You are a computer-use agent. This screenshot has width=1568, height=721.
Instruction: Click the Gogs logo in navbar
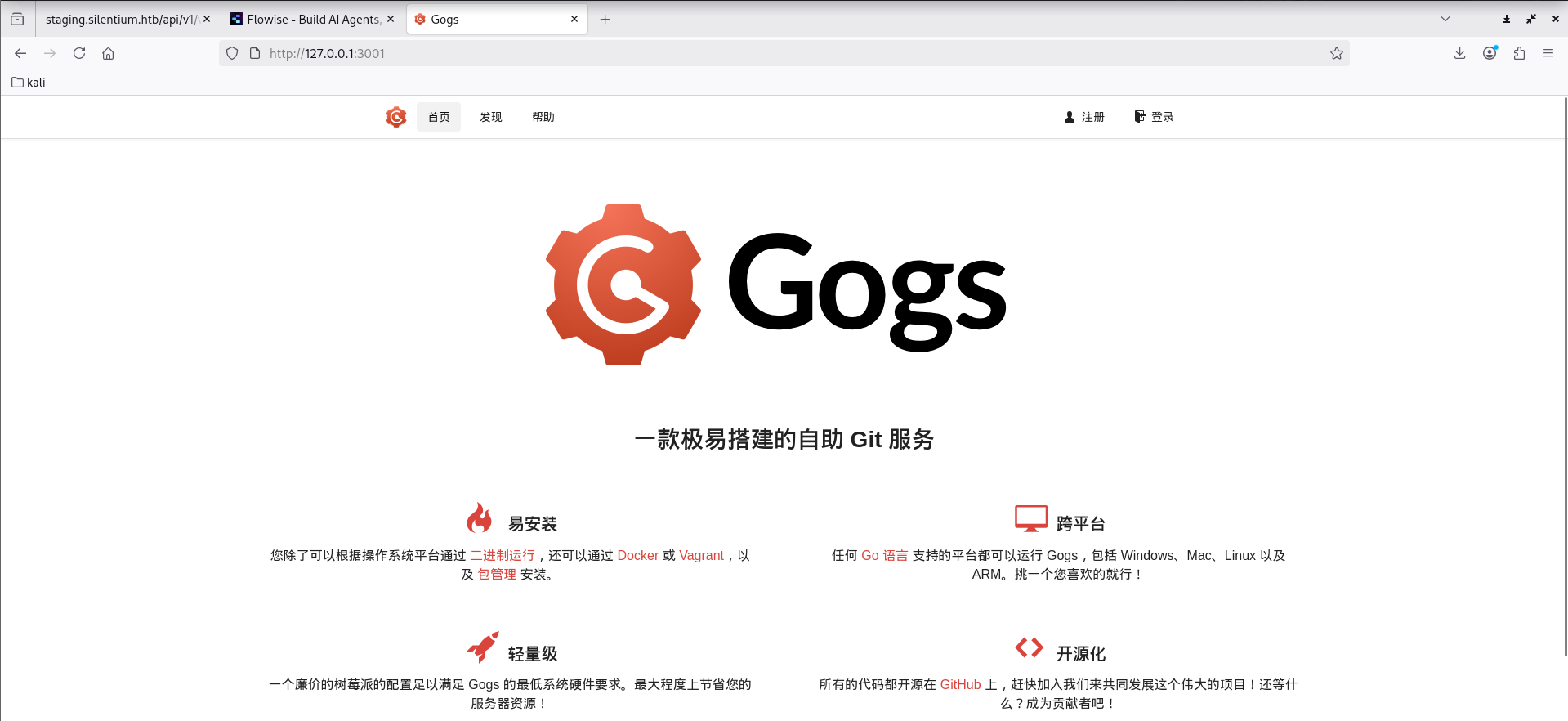(396, 117)
